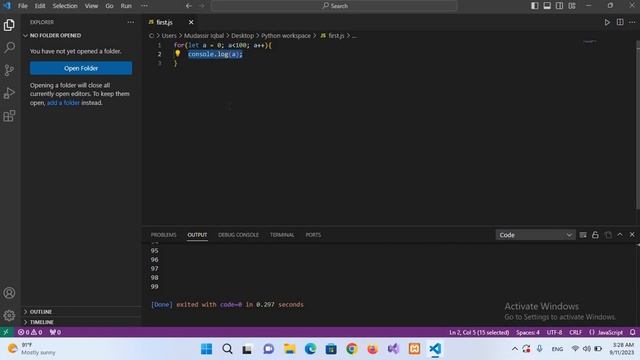Open the Search view in activity bar
The height and width of the screenshot is (360, 640).
pyautogui.click(x=9, y=48)
